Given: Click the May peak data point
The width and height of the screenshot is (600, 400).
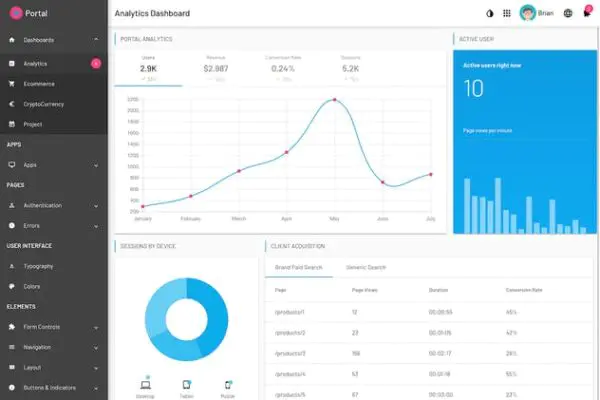Looking at the screenshot, I should (x=334, y=100).
